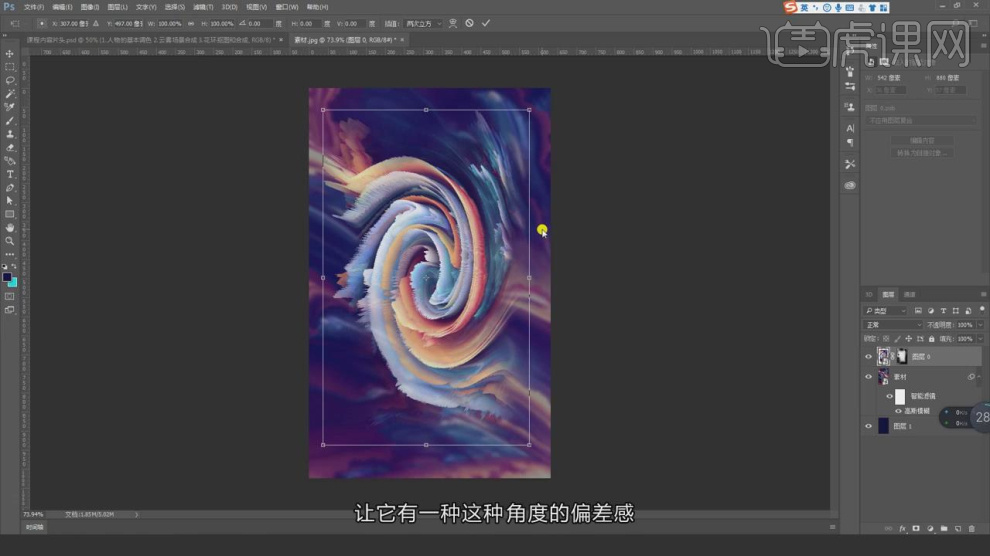Toggle lock all for layer
990x556 pixels.
point(931,339)
